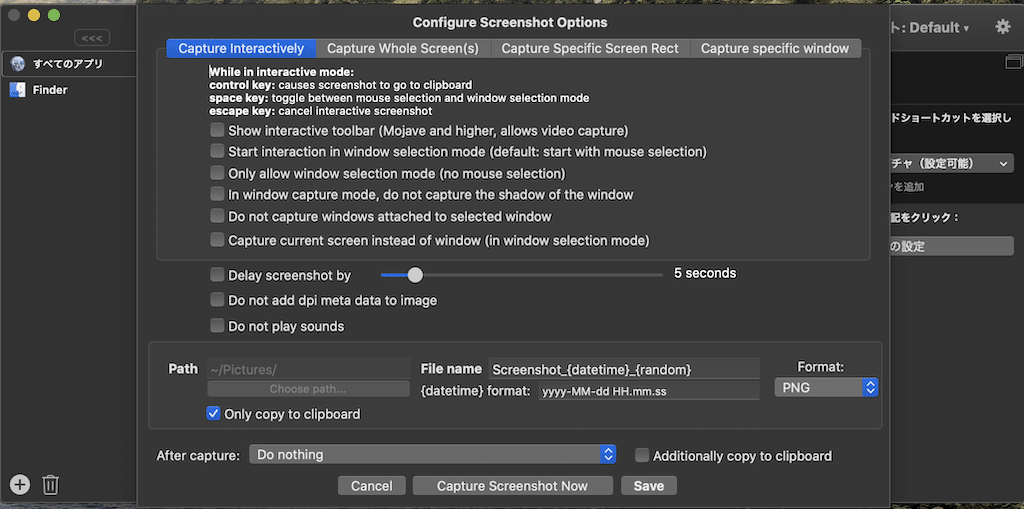Switch to Capture Whole Screen(s) tab
Image resolution: width=1024 pixels, height=509 pixels.
tap(403, 48)
